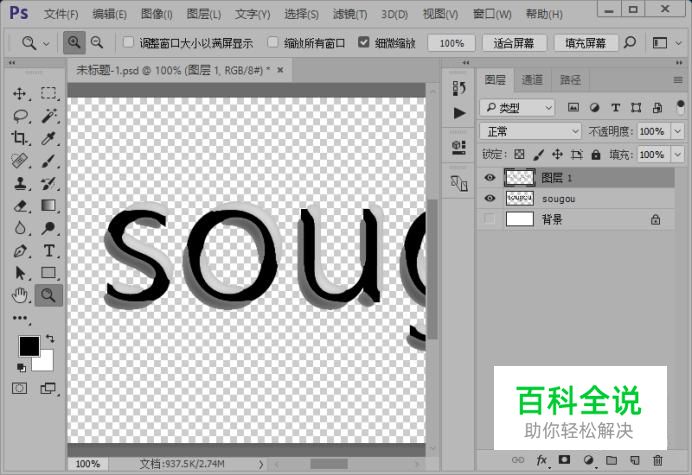692x475 pixels.
Task: Select the Clone Stamp tool
Action: [x=19, y=183]
